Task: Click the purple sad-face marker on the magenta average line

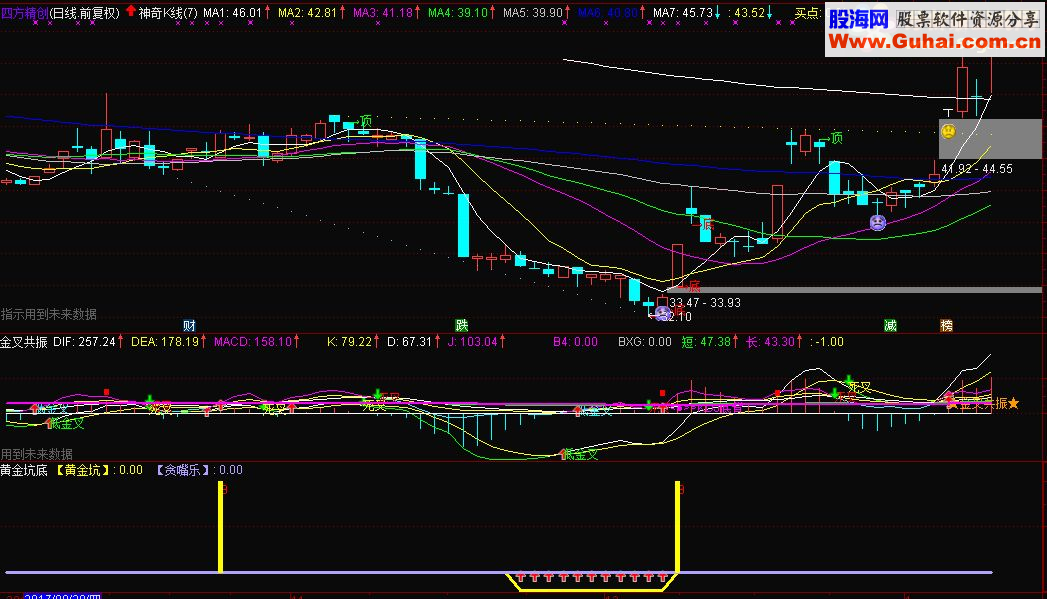Action: pyautogui.click(x=877, y=222)
